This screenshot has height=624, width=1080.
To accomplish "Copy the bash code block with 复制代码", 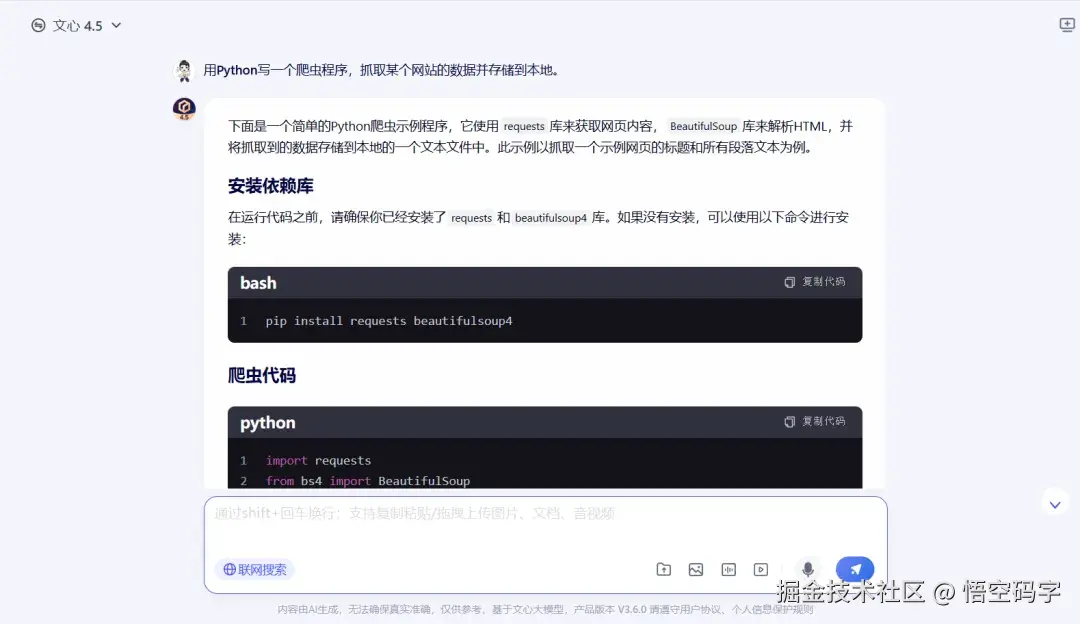I will tap(819, 282).
